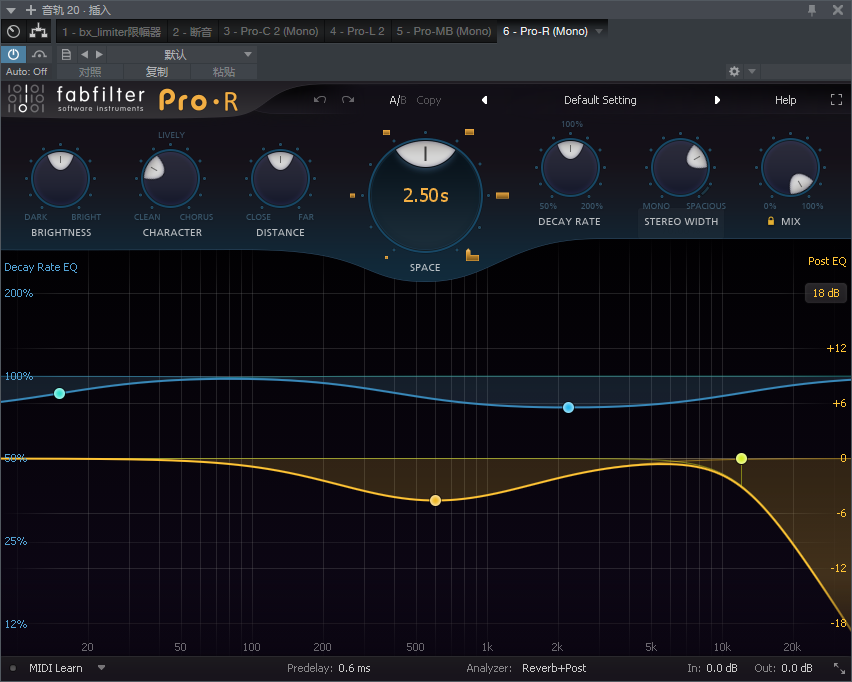Expand the insert tabs overflow arrow
Image resolution: width=852 pixels, height=682 pixels.
pos(599,32)
